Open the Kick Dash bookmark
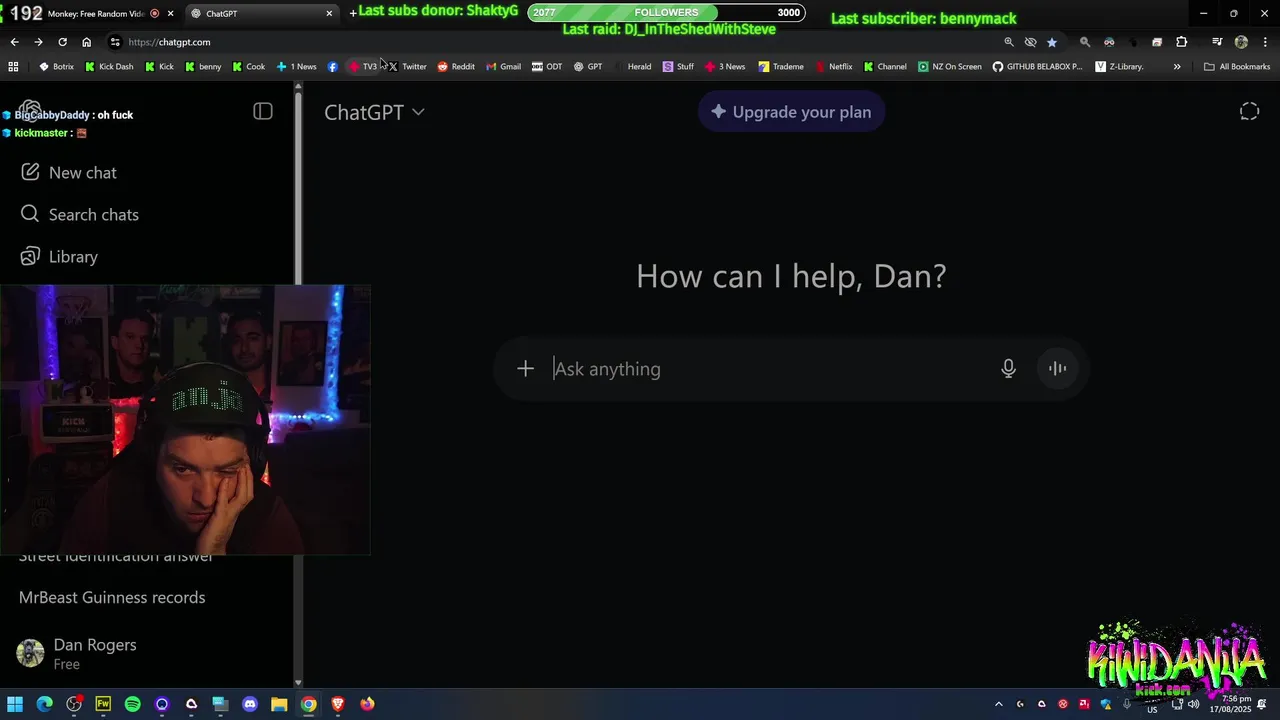The height and width of the screenshot is (720, 1280). (109, 66)
